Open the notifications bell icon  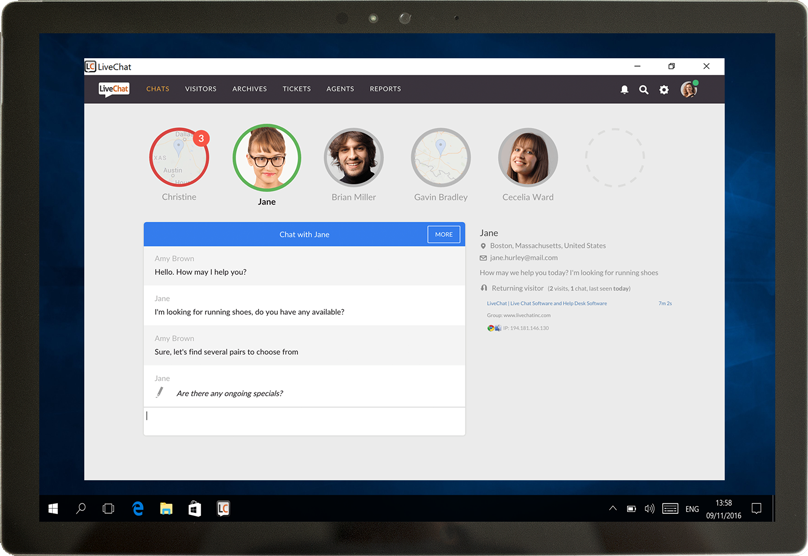(x=624, y=90)
